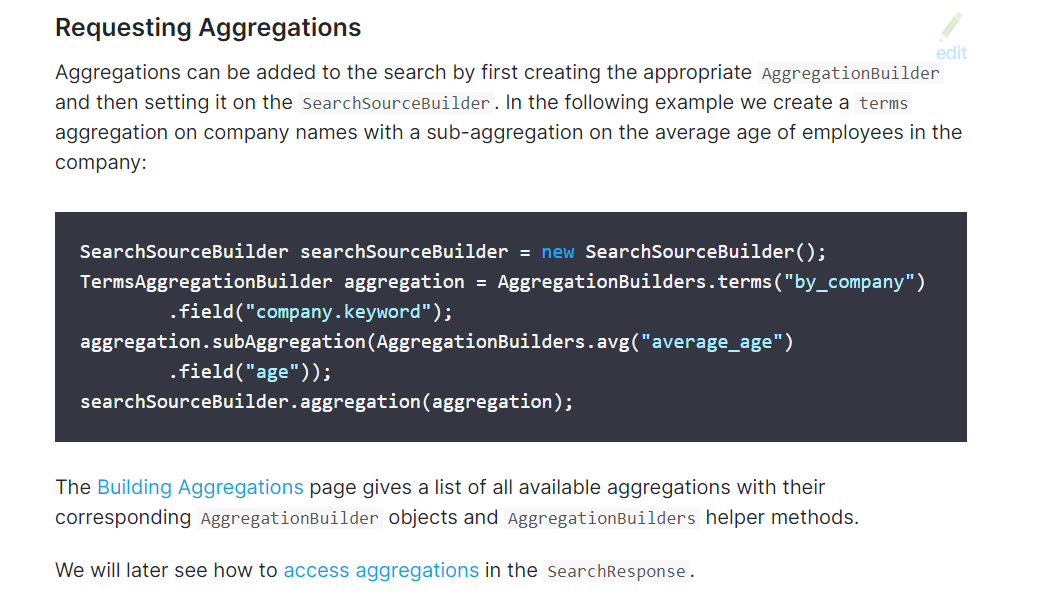Screen dimensions: 1048x612
Task: Click inline code AggregationBuilder in first paragraph
Action: tap(850, 73)
